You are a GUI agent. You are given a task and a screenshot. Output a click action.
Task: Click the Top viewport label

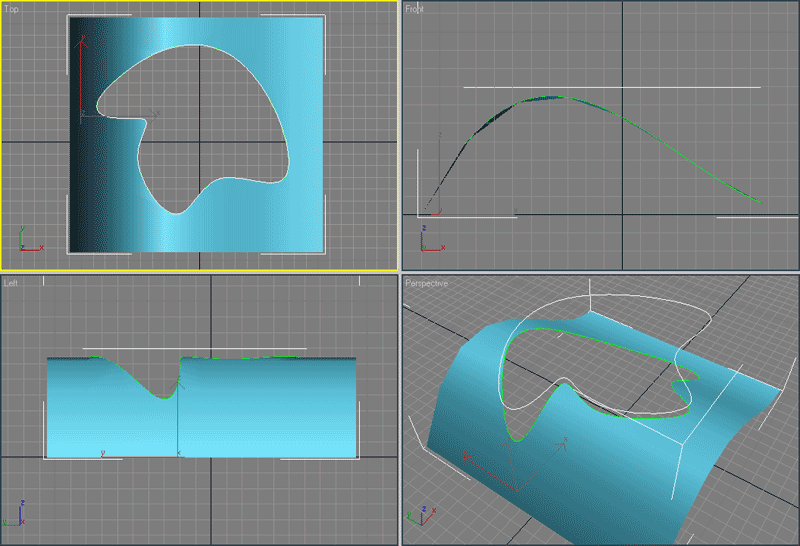(x=12, y=9)
